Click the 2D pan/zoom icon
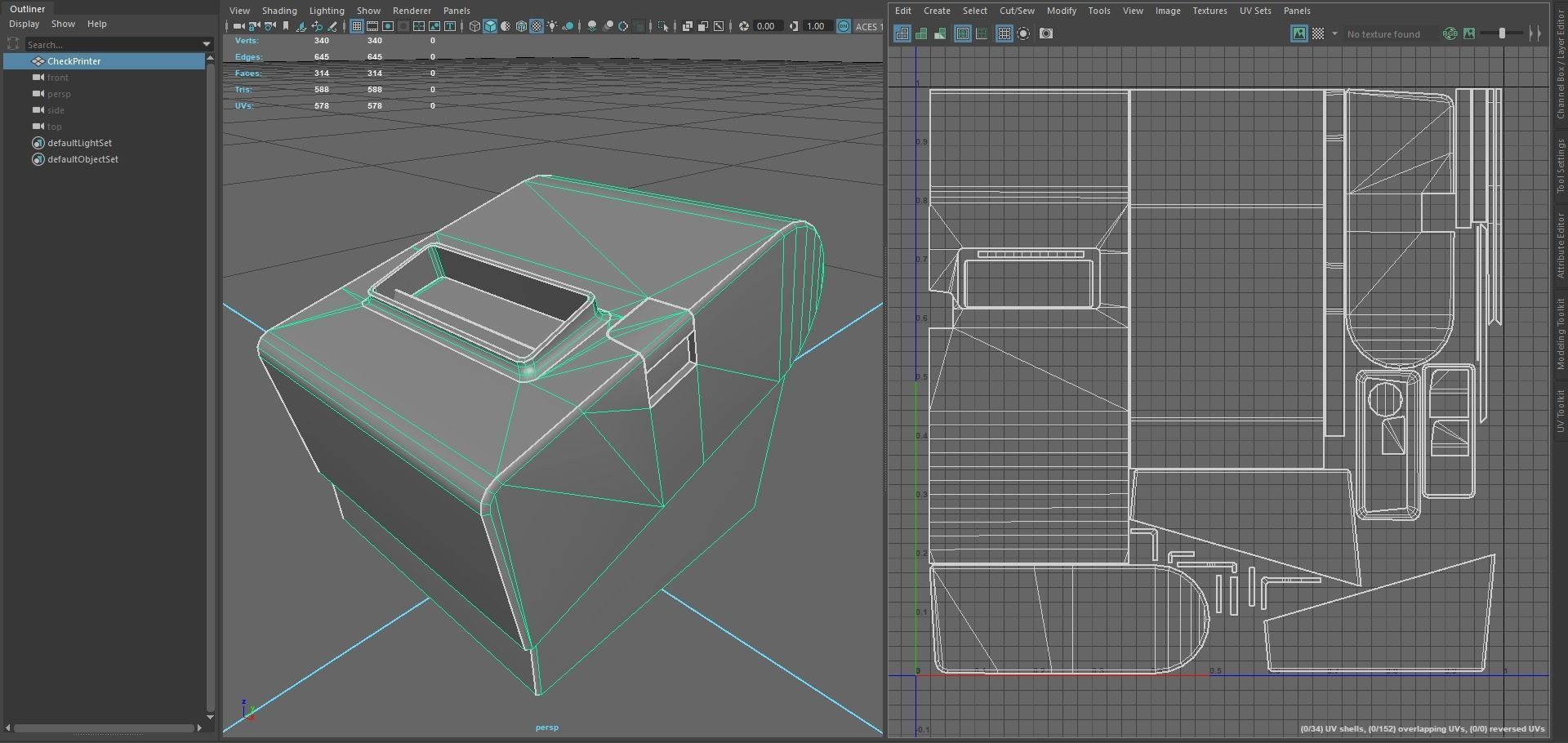The height and width of the screenshot is (743, 1568). pos(317,26)
